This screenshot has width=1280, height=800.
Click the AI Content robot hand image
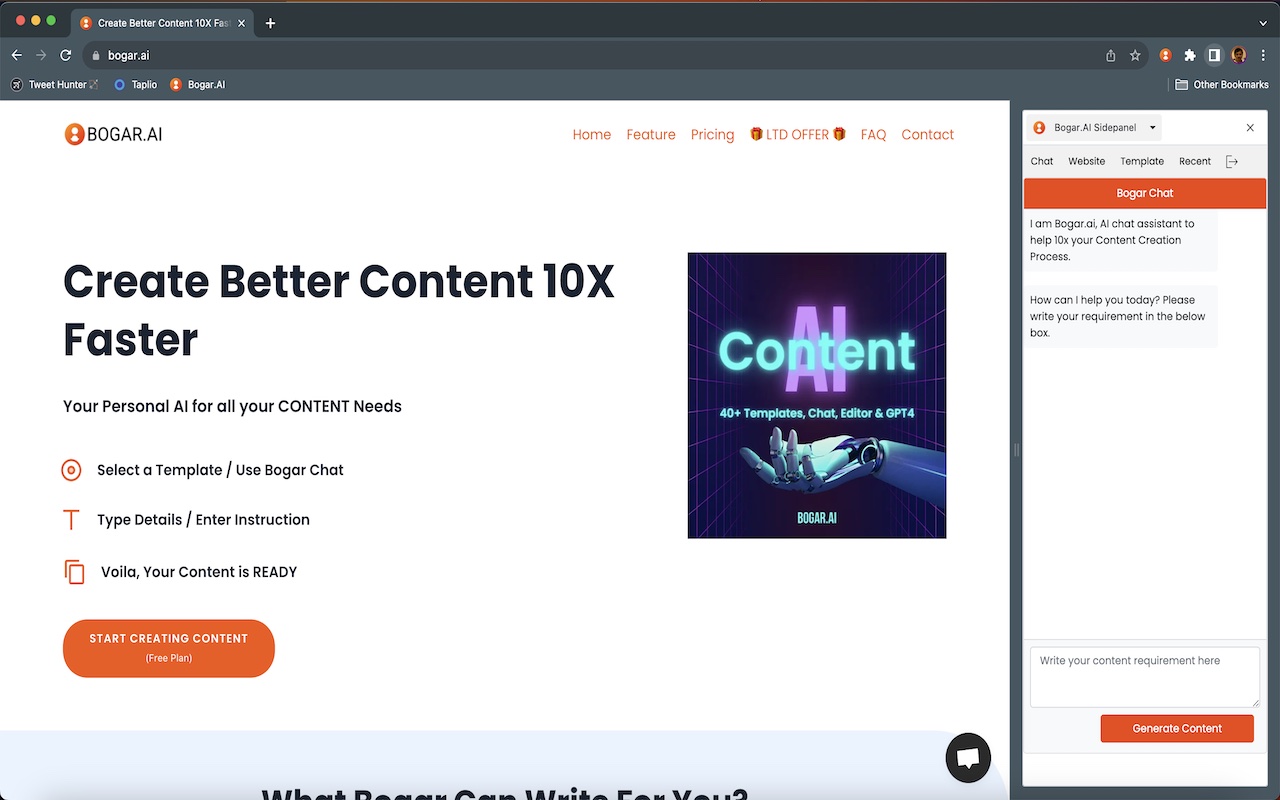point(817,395)
